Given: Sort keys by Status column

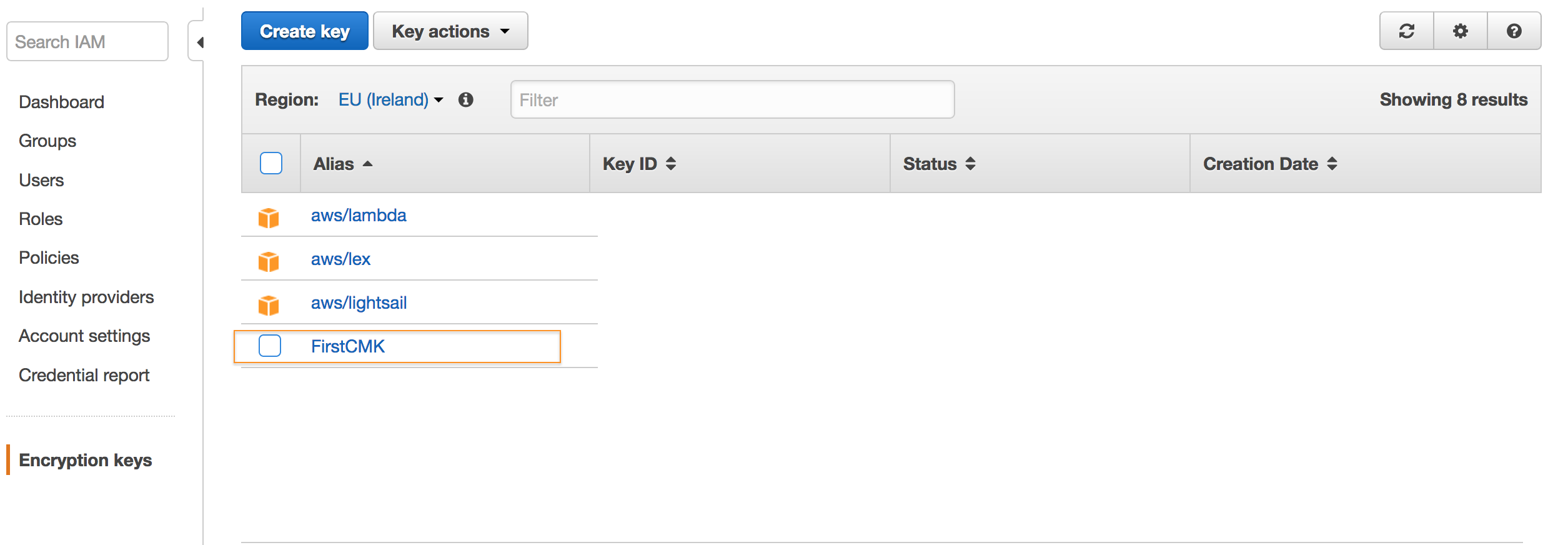Looking at the screenshot, I should tap(939, 164).
